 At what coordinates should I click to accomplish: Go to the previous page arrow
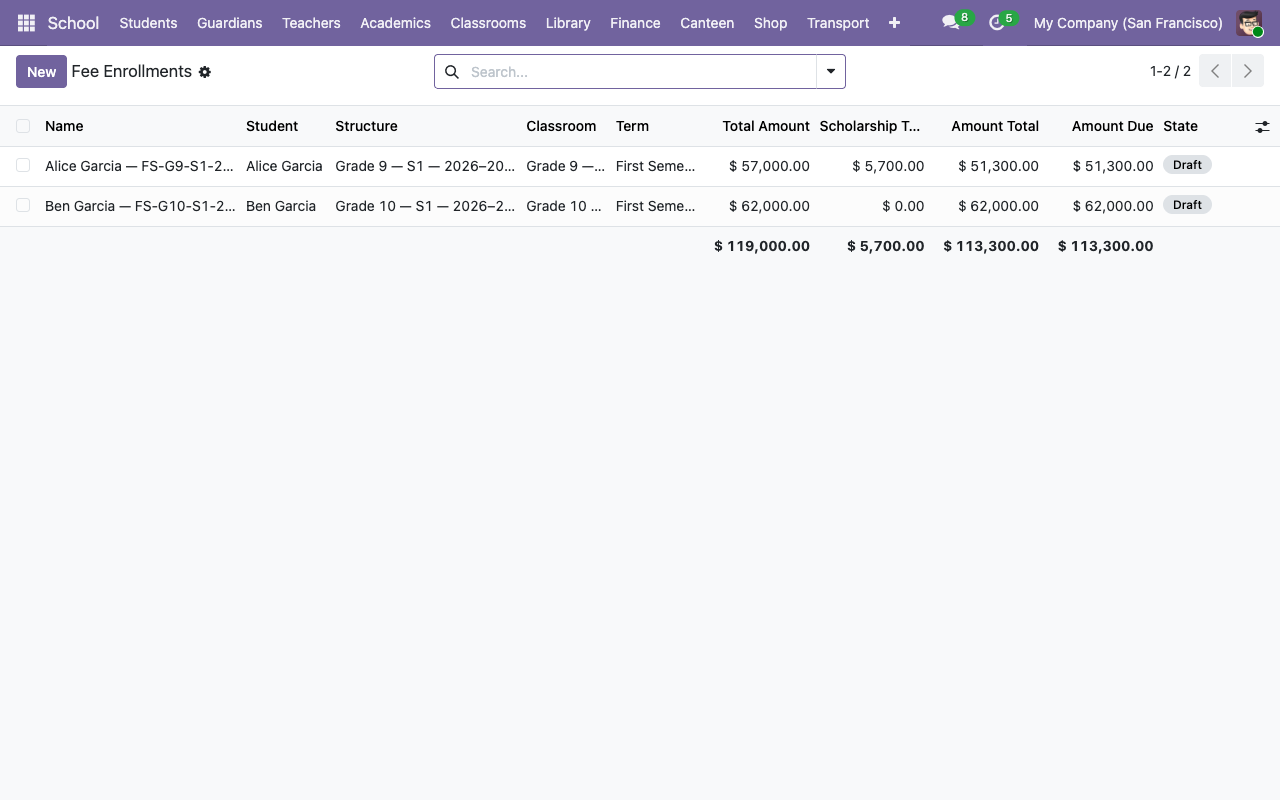(x=1215, y=71)
